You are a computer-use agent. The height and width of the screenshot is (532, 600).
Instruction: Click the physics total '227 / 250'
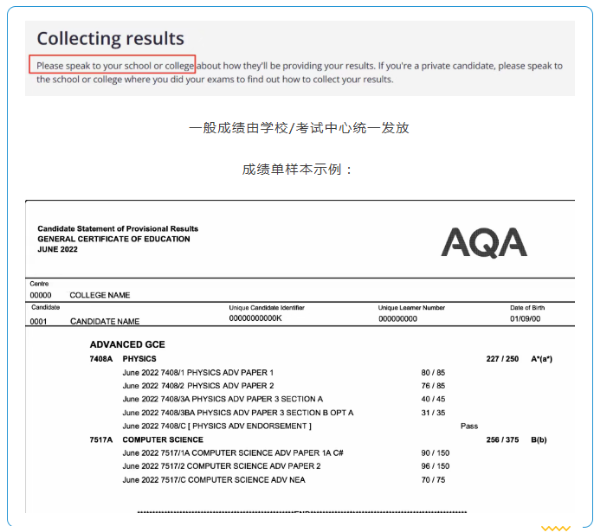tap(502, 359)
